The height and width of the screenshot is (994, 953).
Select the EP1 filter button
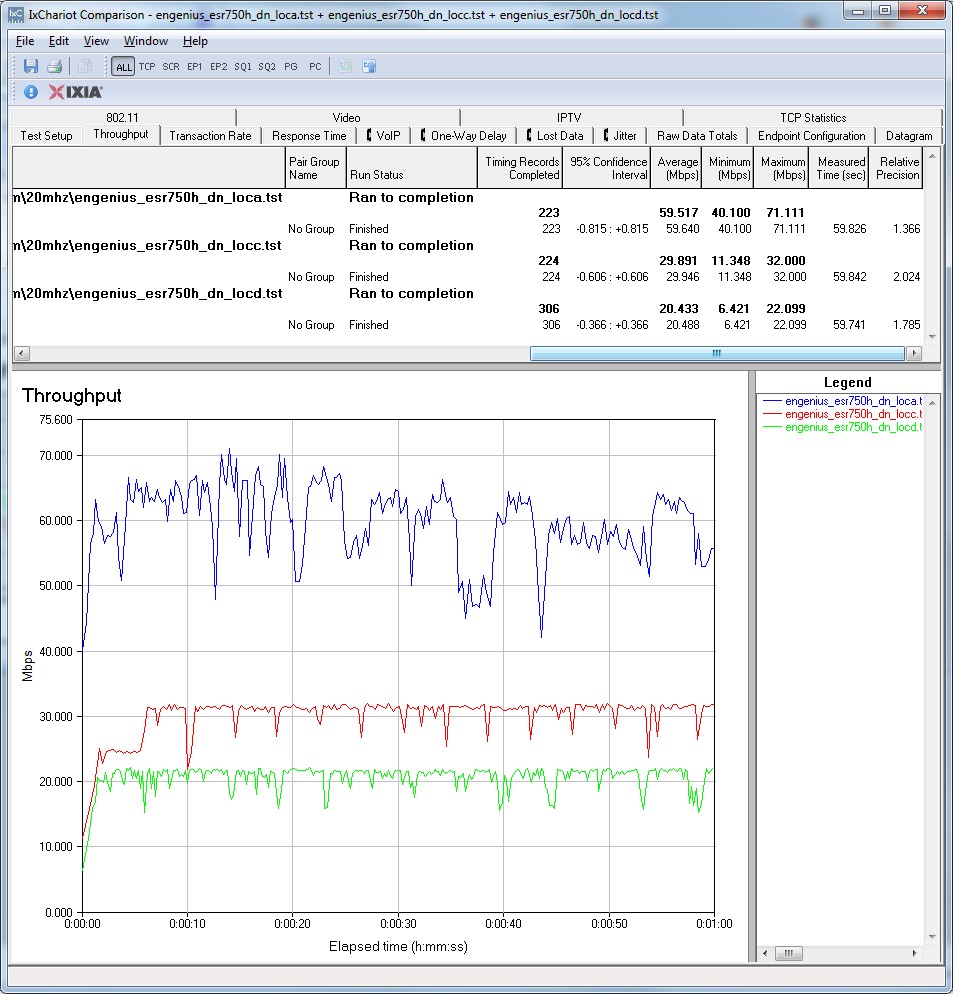(x=195, y=67)
